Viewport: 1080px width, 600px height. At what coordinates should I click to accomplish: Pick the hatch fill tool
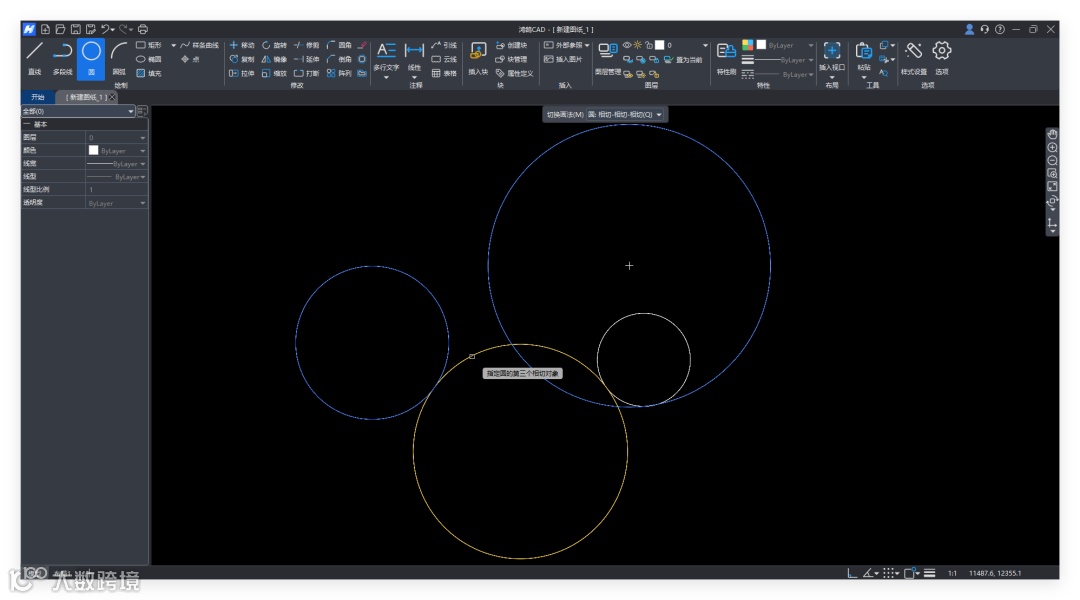[x=148, y=73]
